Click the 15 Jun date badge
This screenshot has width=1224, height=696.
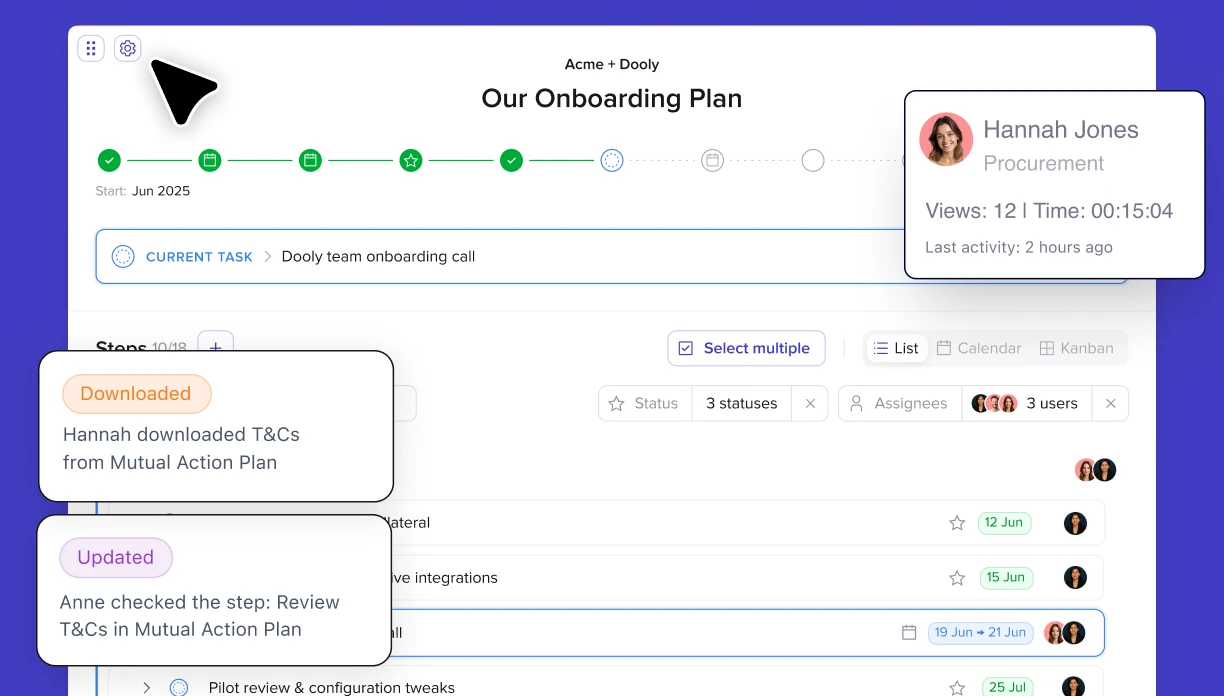1006,578
